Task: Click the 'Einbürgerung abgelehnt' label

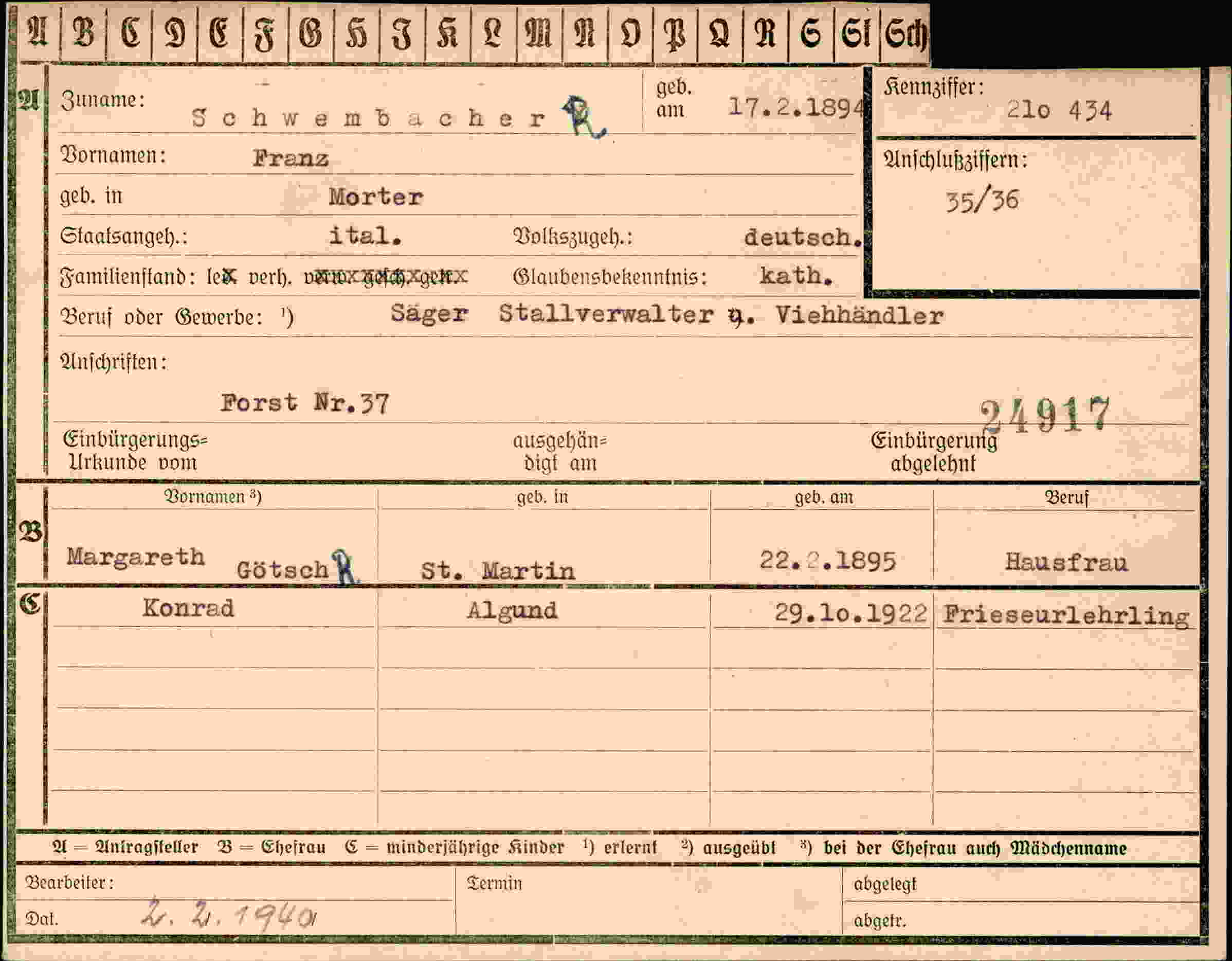Action: (934, 453)
